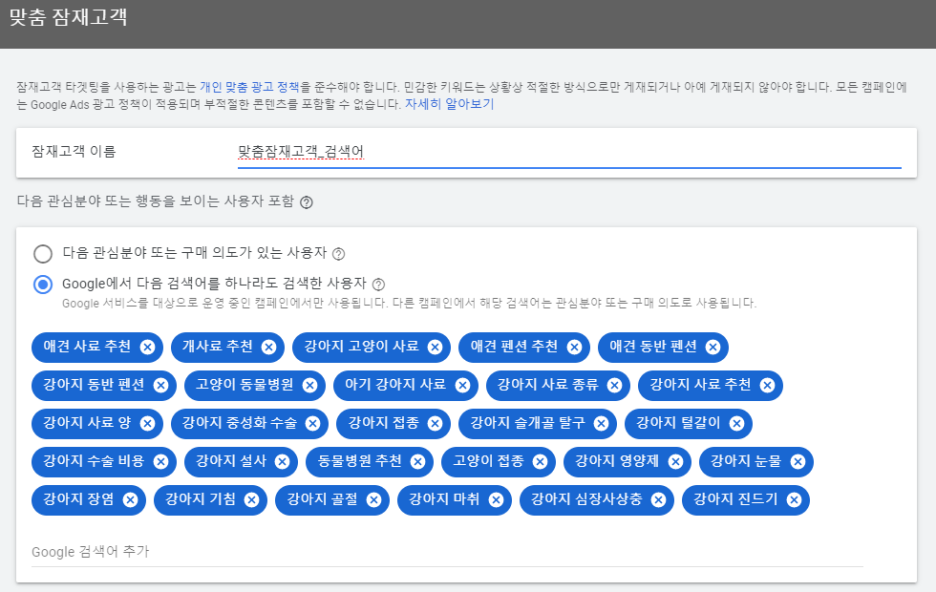
Task: Remove the 강아지 슬개골 탈구 keyword
Action: tap(601, 423)
